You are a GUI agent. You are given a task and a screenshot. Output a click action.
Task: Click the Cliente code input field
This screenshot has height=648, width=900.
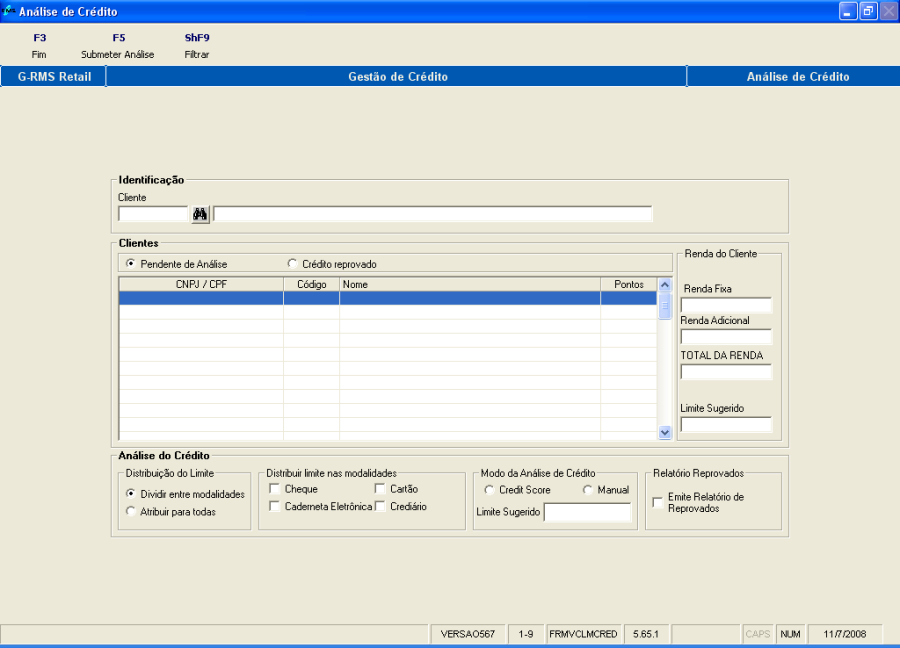tap(153, 214)
